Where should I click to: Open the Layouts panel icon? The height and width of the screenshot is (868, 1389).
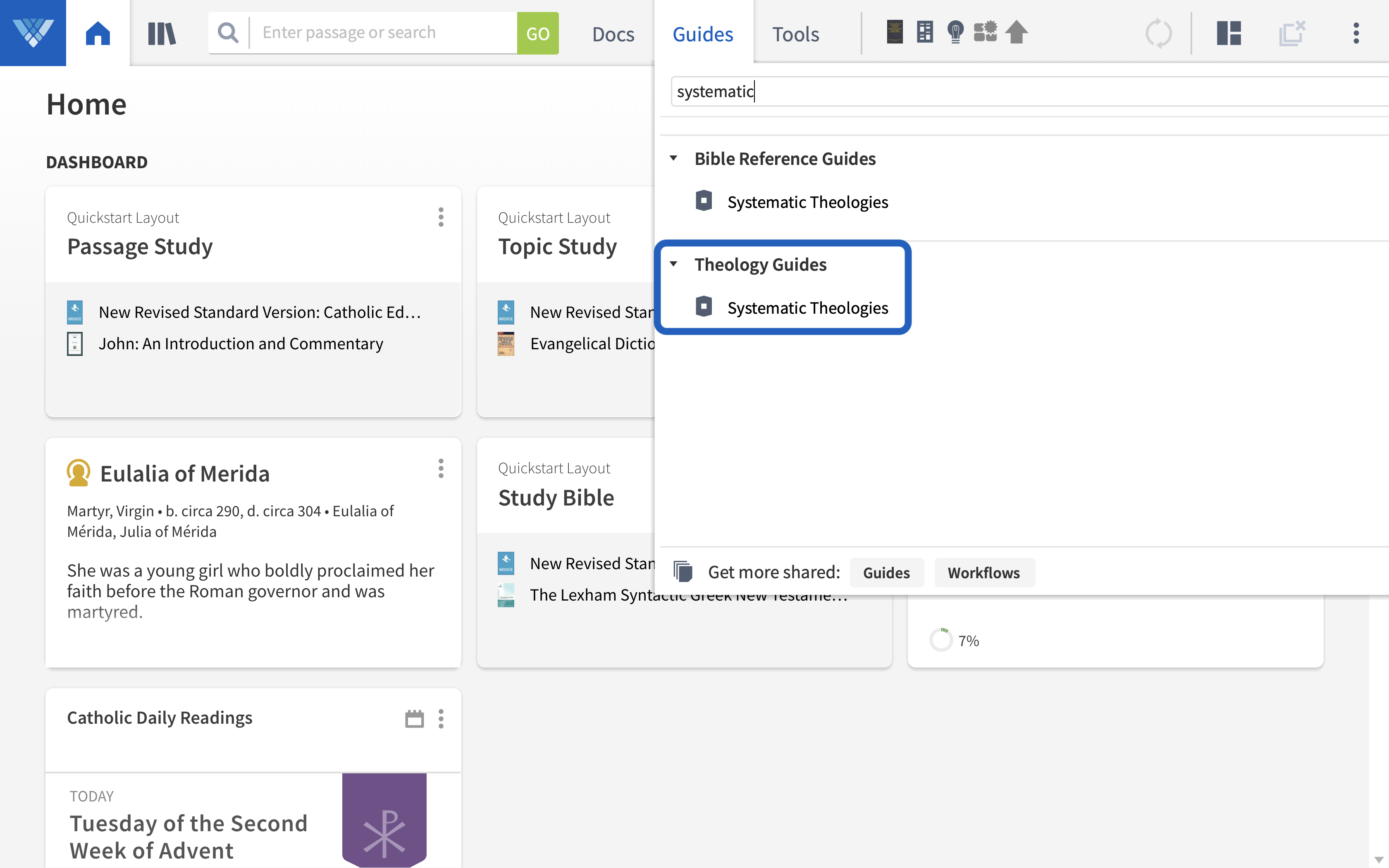point(1228,33)
